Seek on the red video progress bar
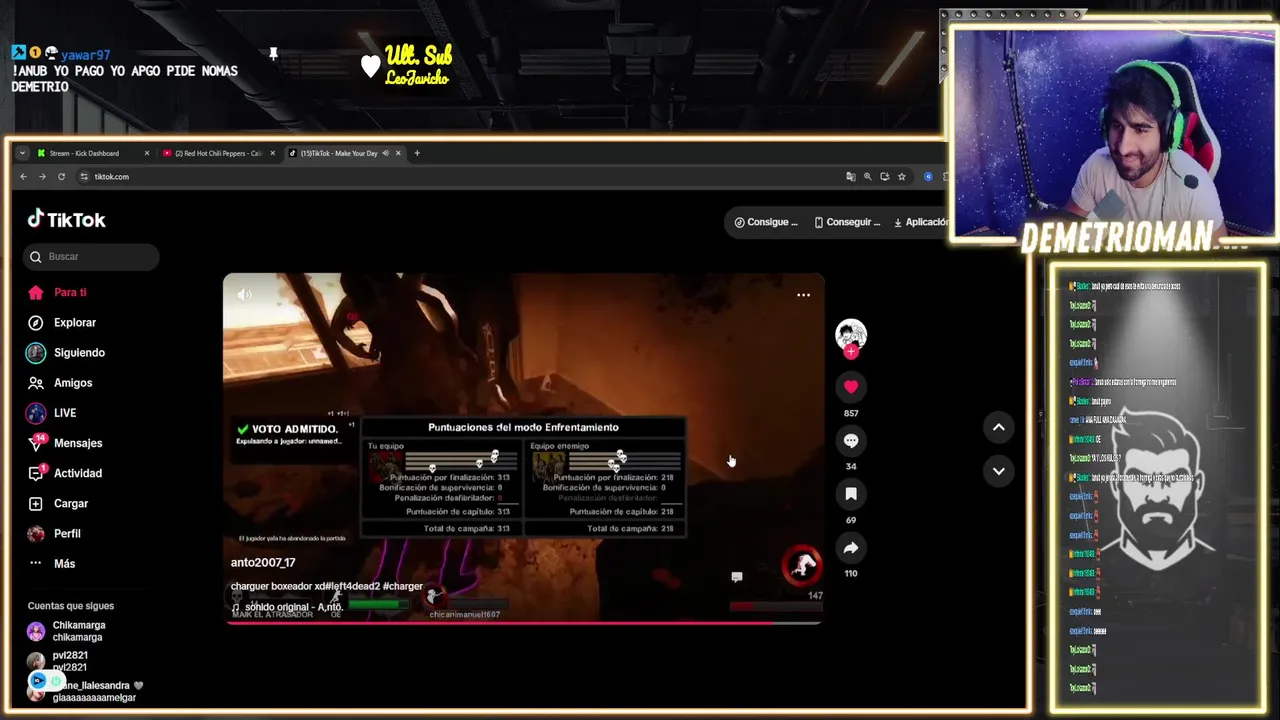 coord(523,623)
